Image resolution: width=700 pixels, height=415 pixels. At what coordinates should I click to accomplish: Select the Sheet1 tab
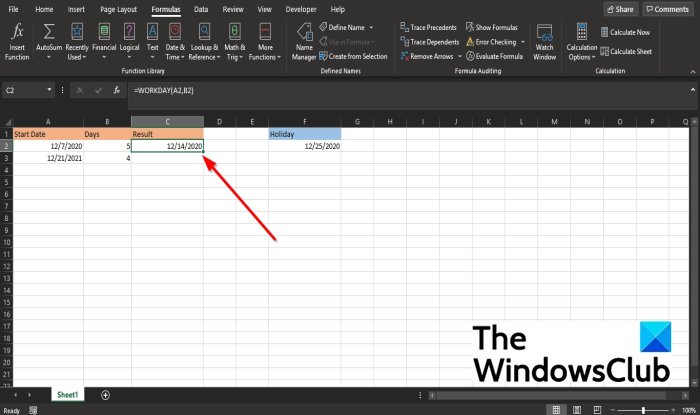(x=67, y=395)
